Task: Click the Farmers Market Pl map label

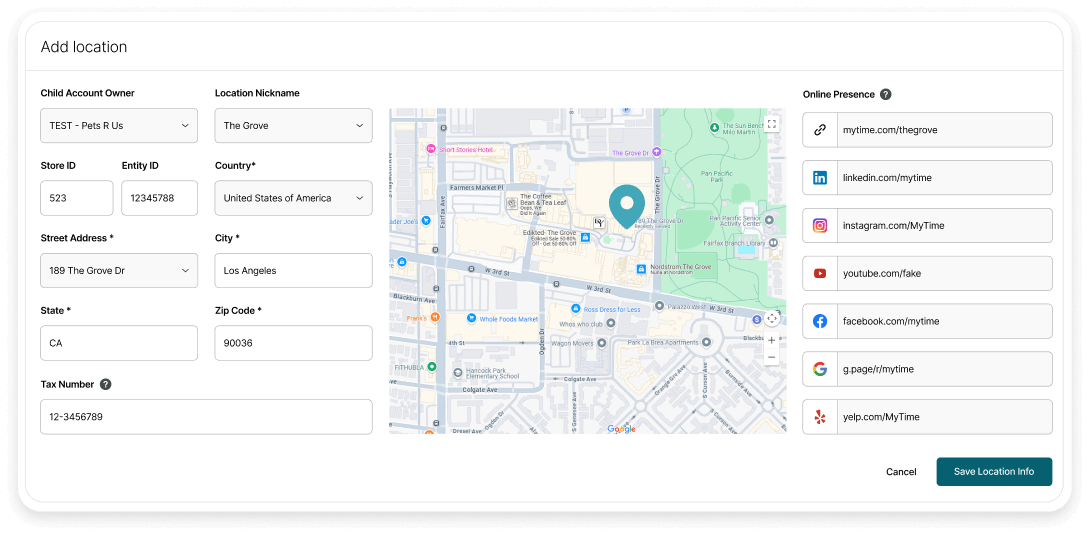Action: click(x=475, y=188)
